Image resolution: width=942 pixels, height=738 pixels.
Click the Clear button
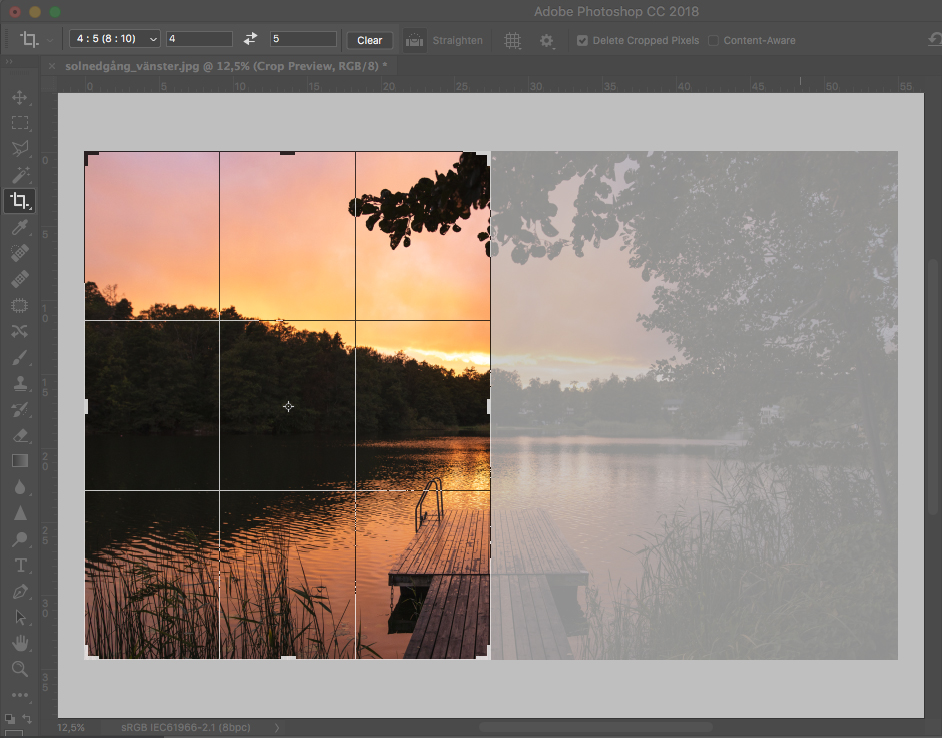[369, 40]
